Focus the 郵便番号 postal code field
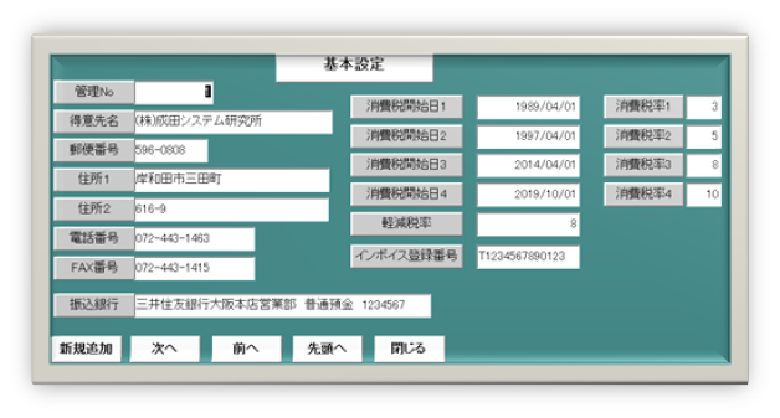The image size is (780, 418). point(170,151)
